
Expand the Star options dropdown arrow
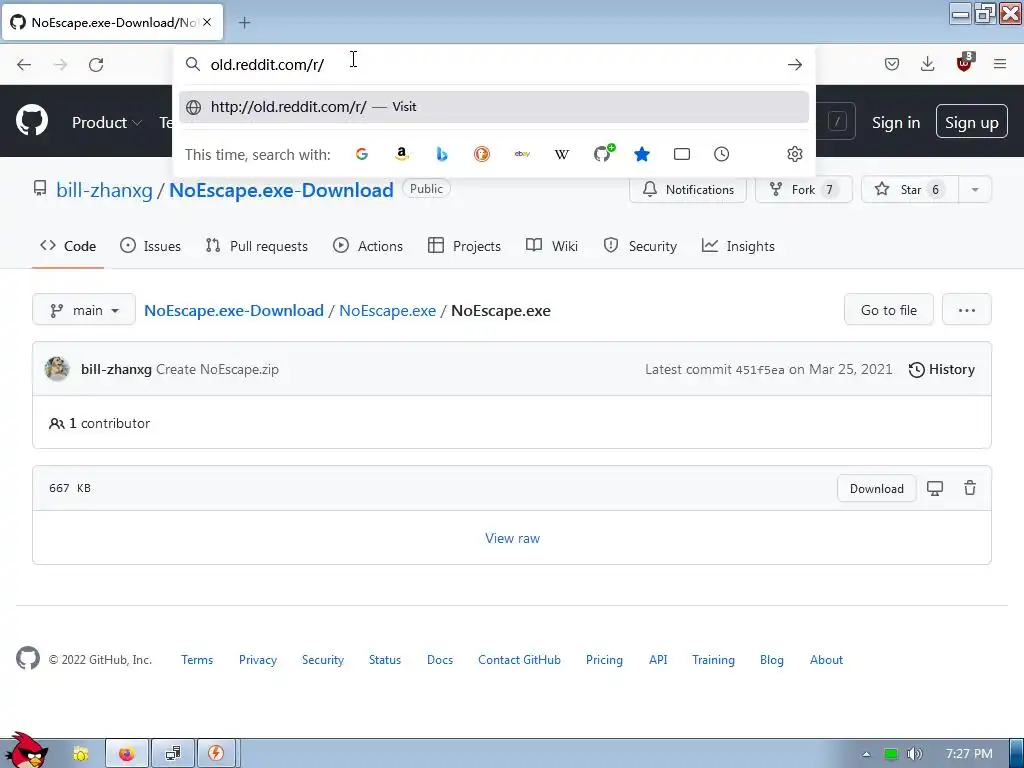click(975, 189)
